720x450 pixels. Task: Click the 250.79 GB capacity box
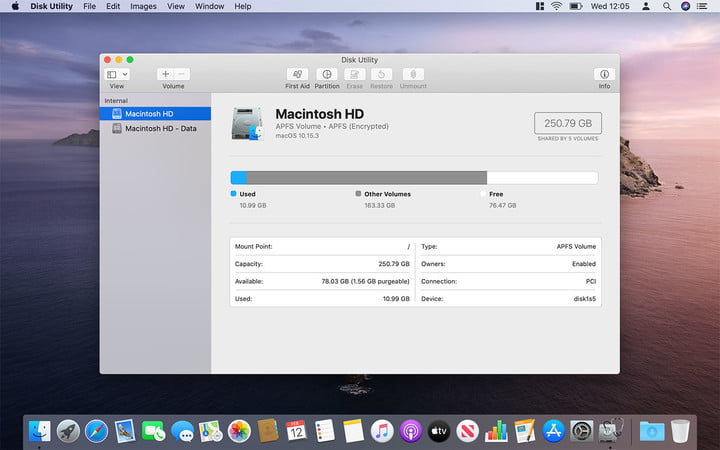pos(567,123)
